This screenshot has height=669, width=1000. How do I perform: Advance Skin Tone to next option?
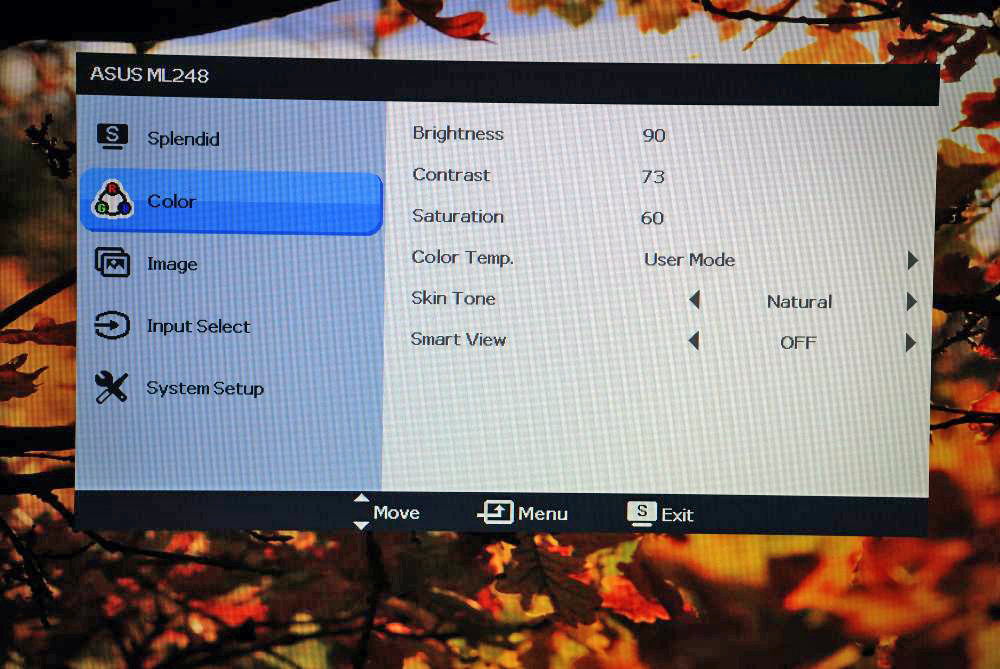point(912,301)
